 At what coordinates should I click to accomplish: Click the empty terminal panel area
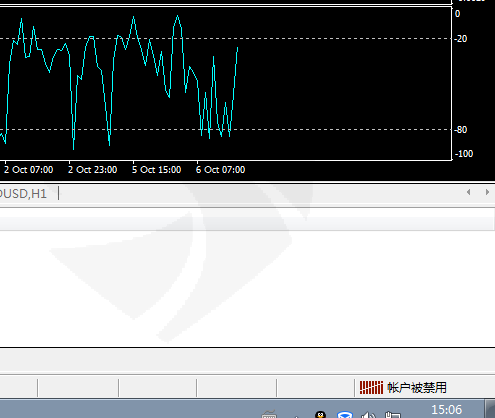pos(247,288)
